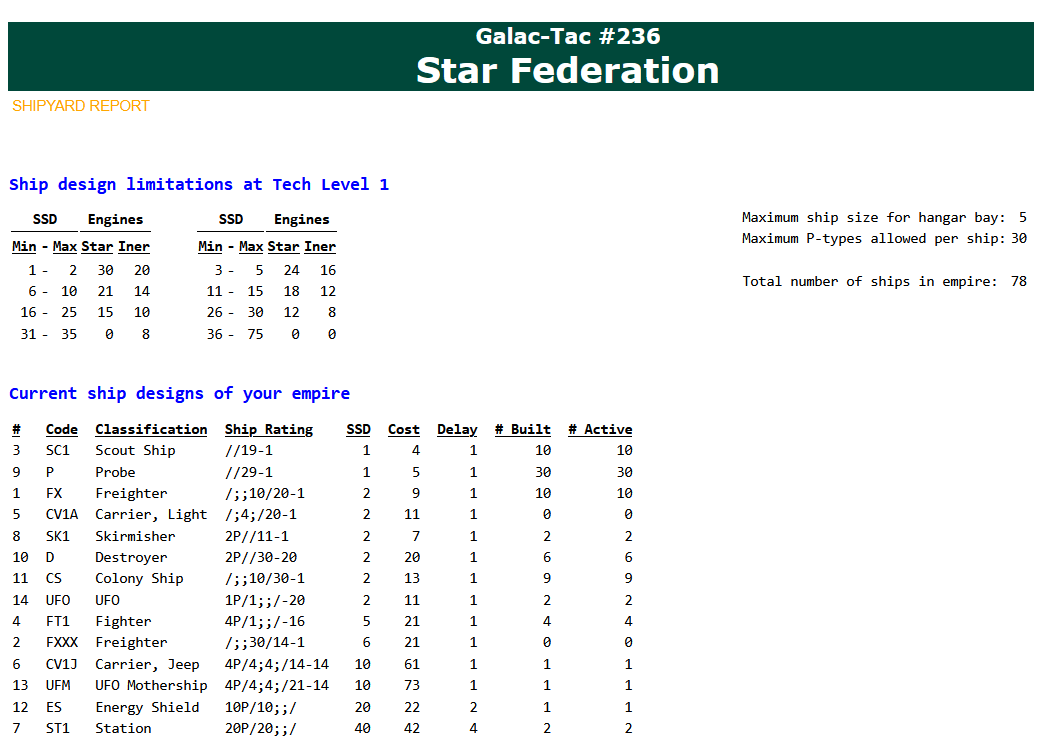
Task: Select the Skirmisher classification entry
Action: tap(135, 536)
